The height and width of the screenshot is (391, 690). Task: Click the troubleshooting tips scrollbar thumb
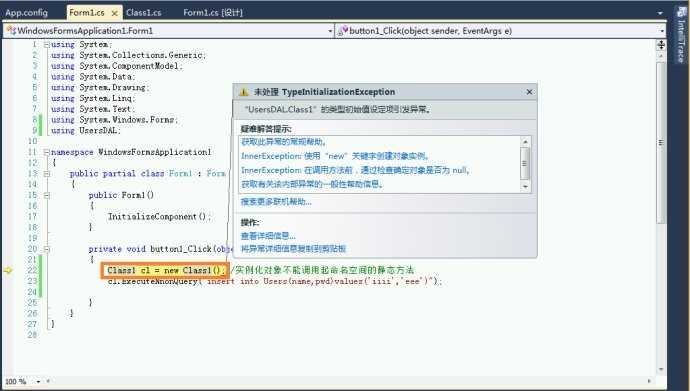click(x=525, y=163)
